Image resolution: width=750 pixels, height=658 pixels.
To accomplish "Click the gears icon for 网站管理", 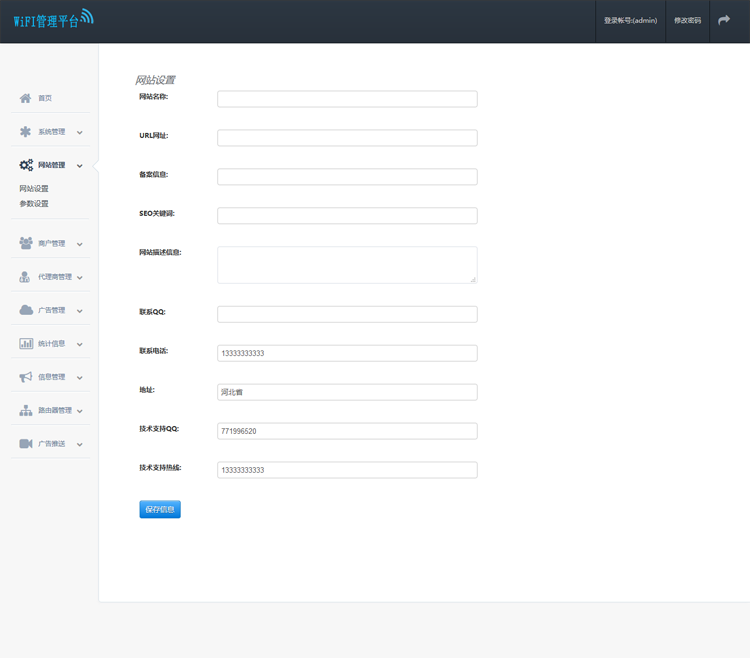I will [26, 165].
